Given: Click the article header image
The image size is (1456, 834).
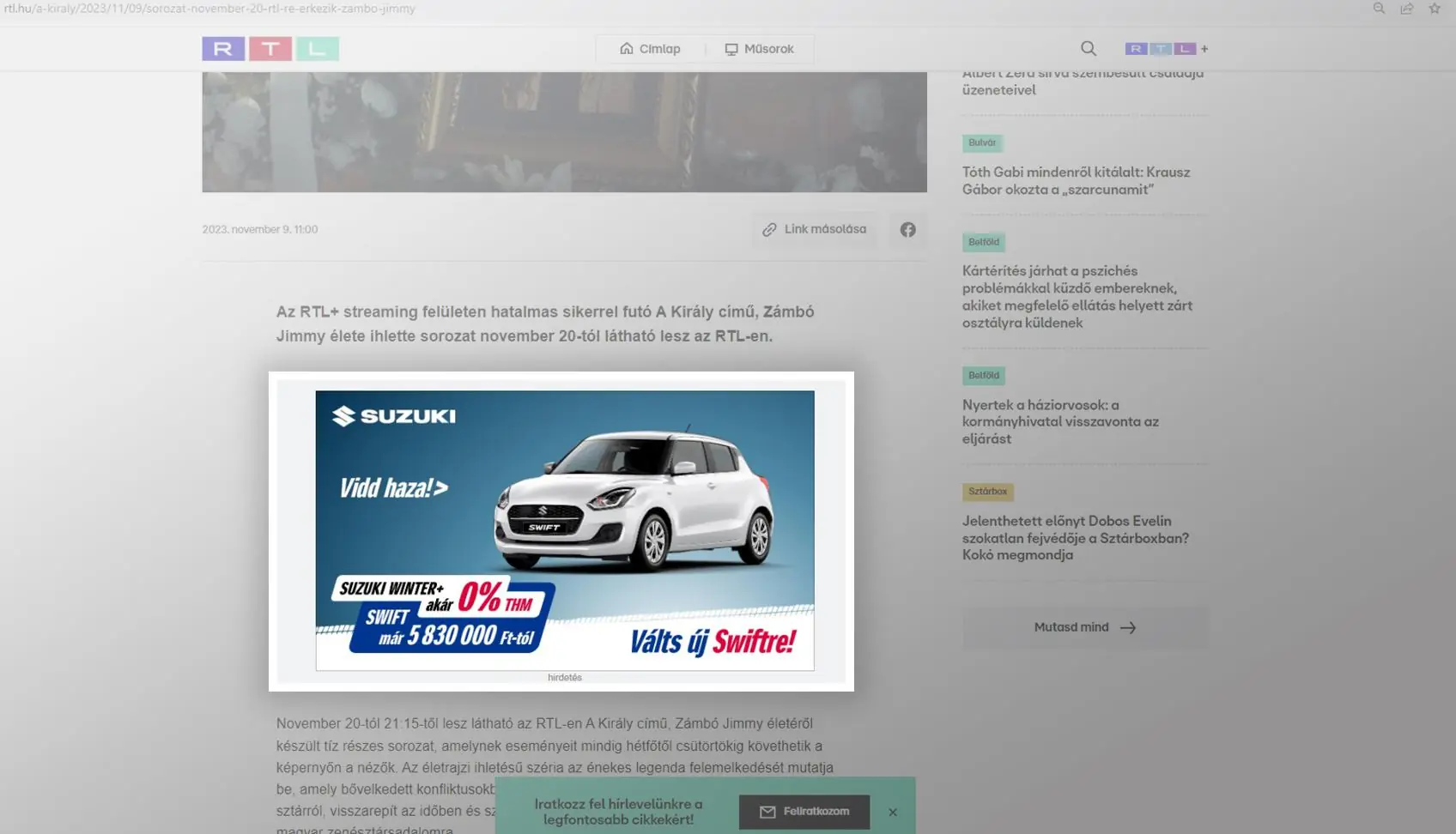Looking at the screenshot, I should pyautogui.click(x=564, y=132).
